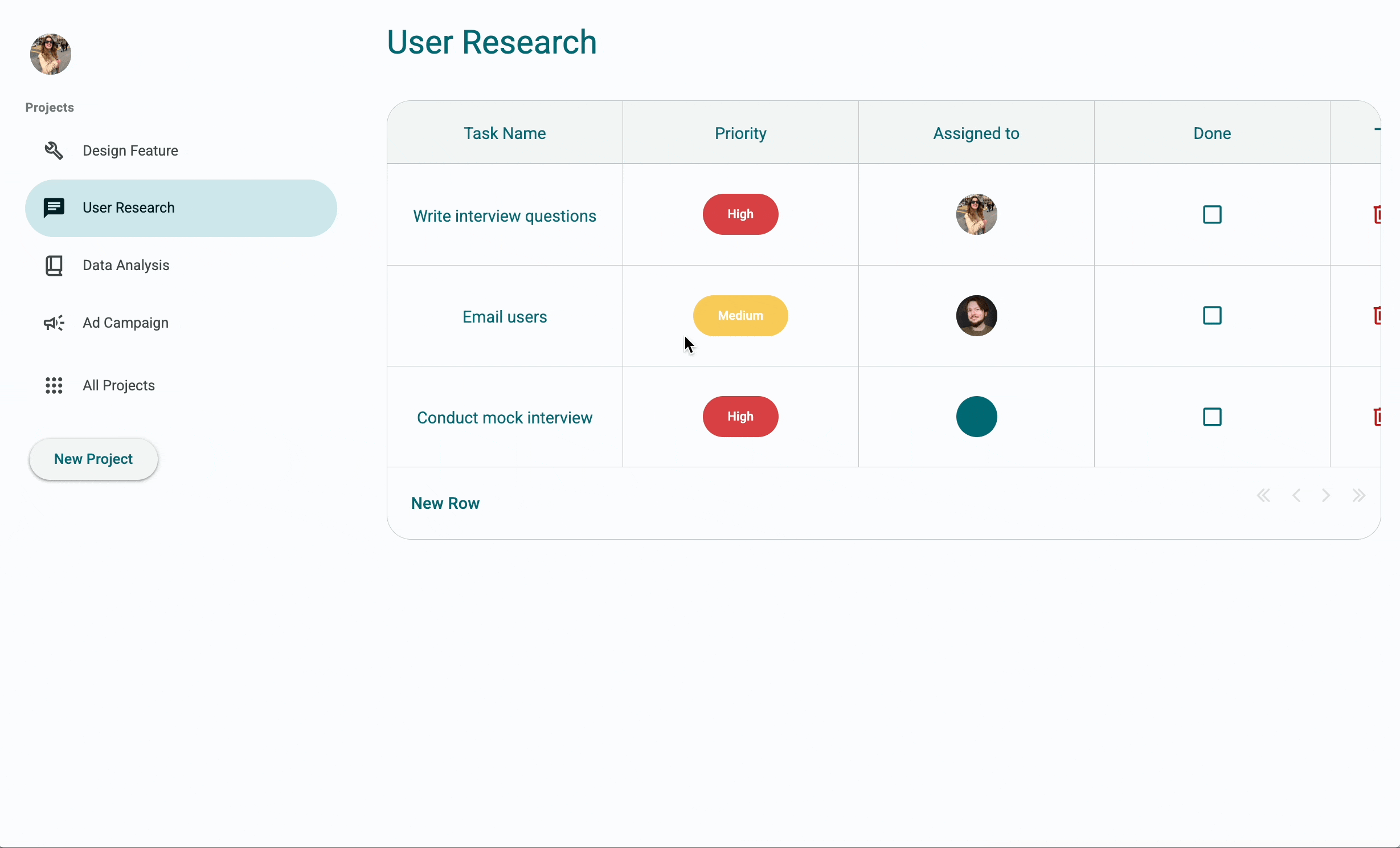1400x848 pixels.
Task: Click the All Projects grid icon
Action: click(x=54, y=386)
